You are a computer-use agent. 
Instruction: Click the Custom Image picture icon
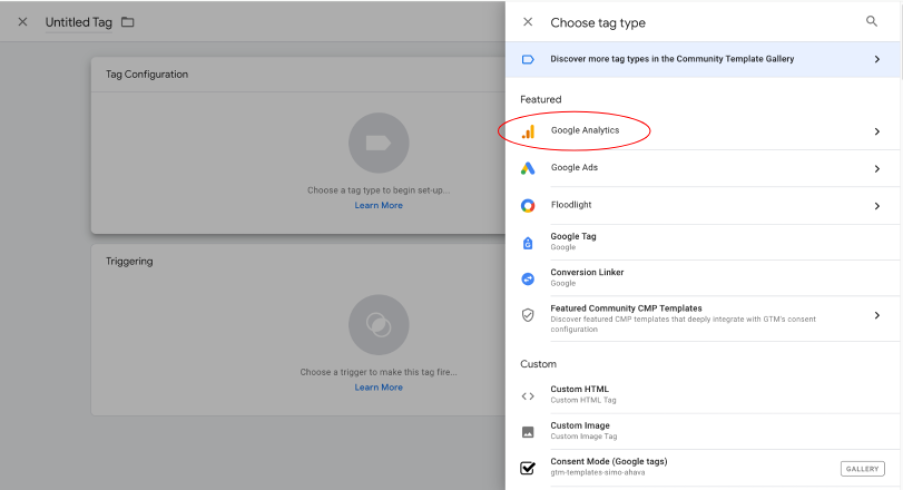pos(528,432)
